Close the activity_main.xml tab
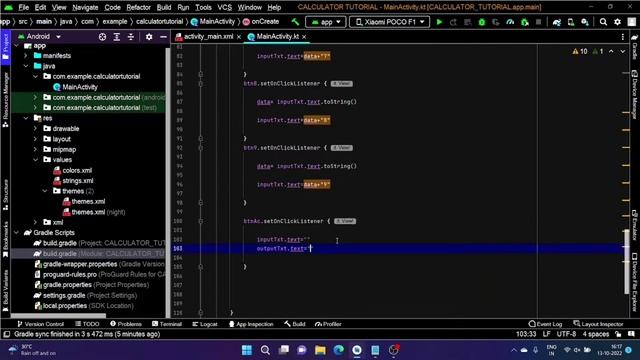Screen dimensions: 640x360 tap(239, 37)
